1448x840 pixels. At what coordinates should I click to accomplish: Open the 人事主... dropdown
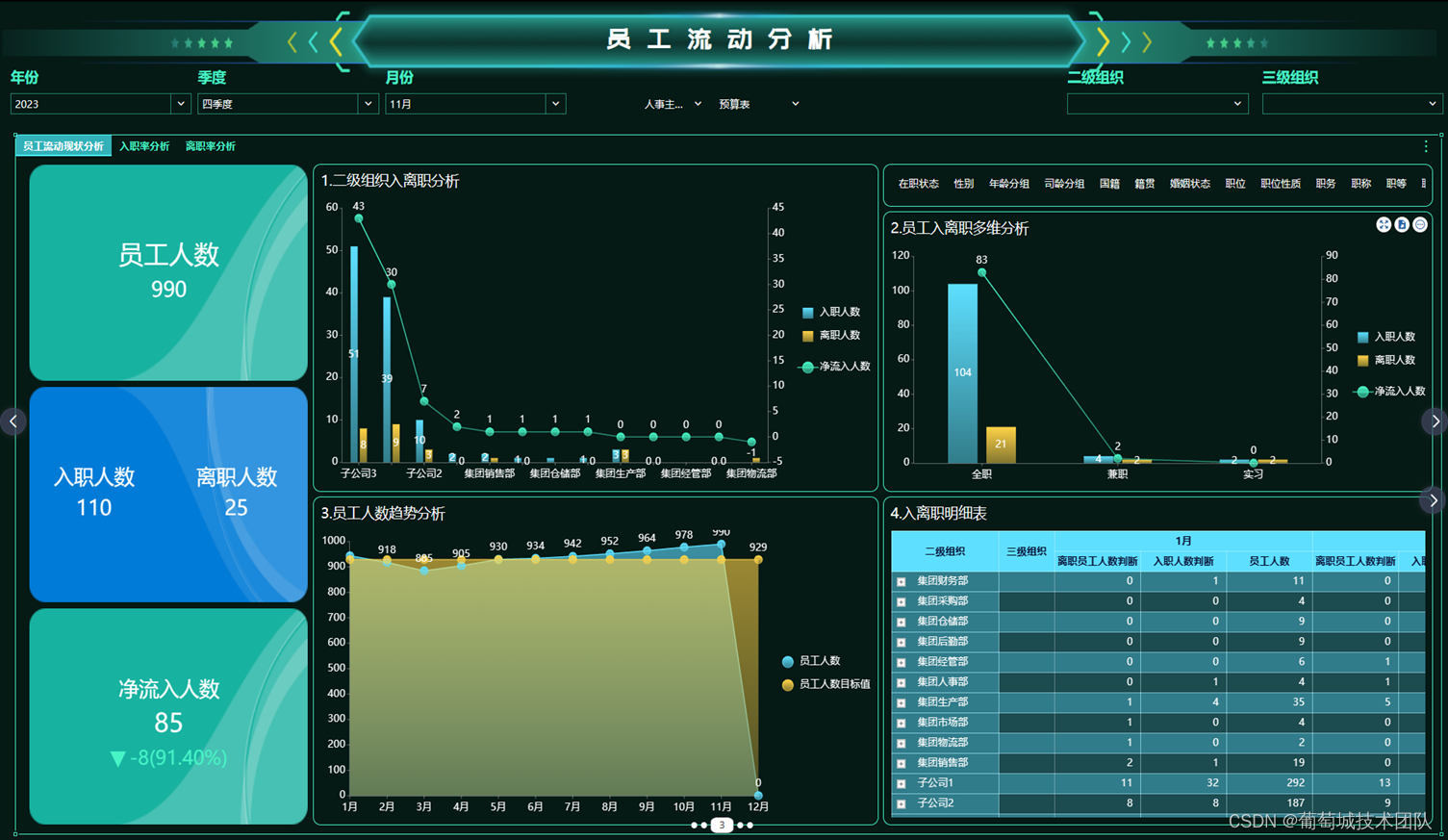(x=673, y=104)
